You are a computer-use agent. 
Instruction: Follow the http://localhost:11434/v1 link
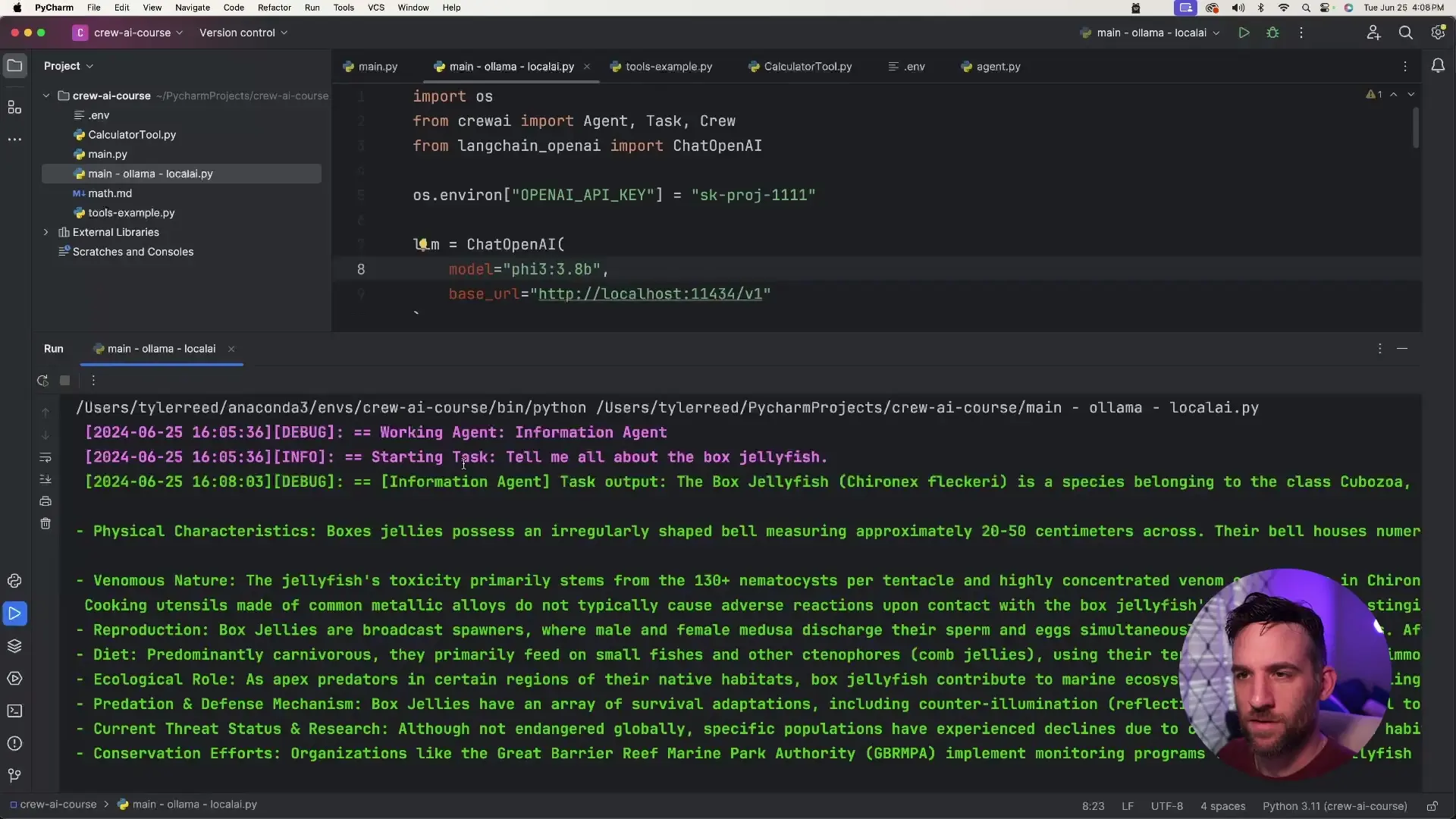(650, 294)
